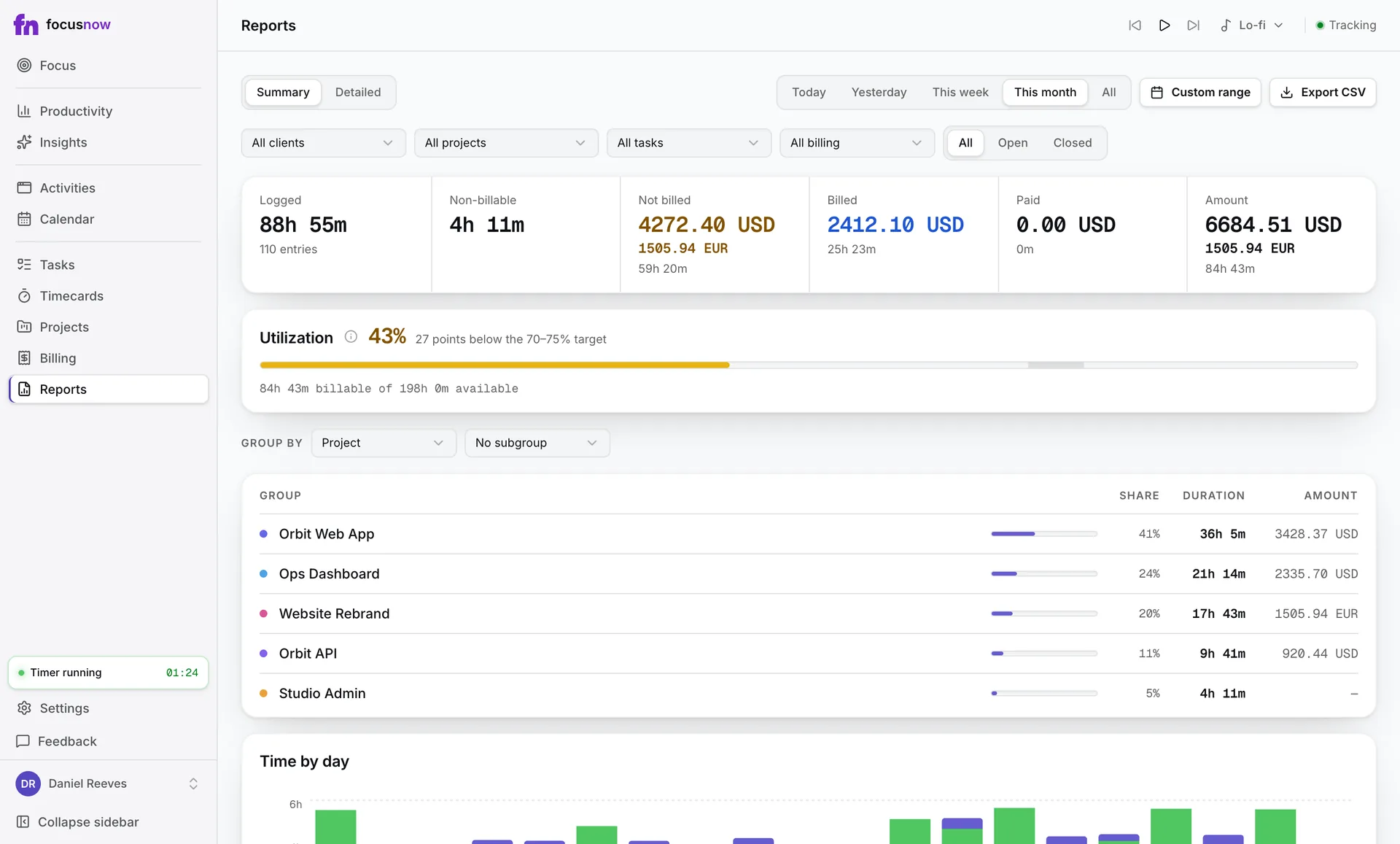Switch to Summary view
This screenshot has height=844, width=1400.
tap(283, 93)
